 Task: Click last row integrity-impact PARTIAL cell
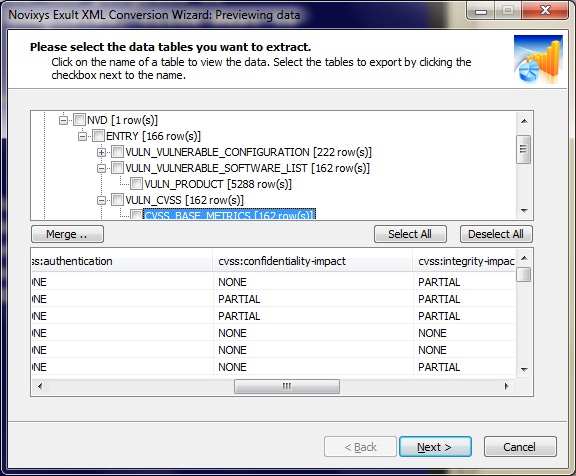click(x=465, y=367)
